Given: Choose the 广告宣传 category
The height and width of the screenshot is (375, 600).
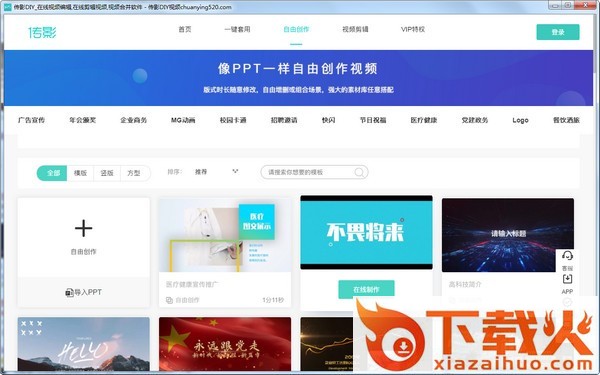Looking at the screenshot, I should [x=31, y=120].
